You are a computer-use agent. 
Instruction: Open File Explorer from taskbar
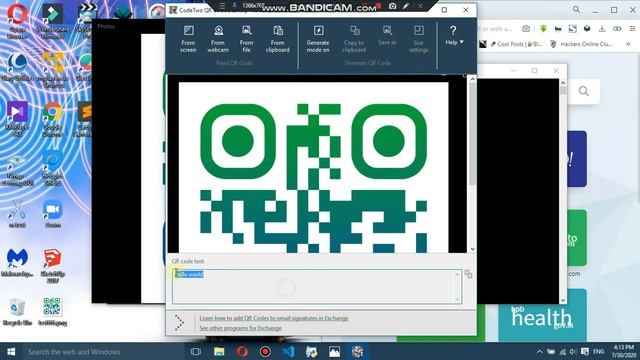pyautogui.click(x=219, y=351)
